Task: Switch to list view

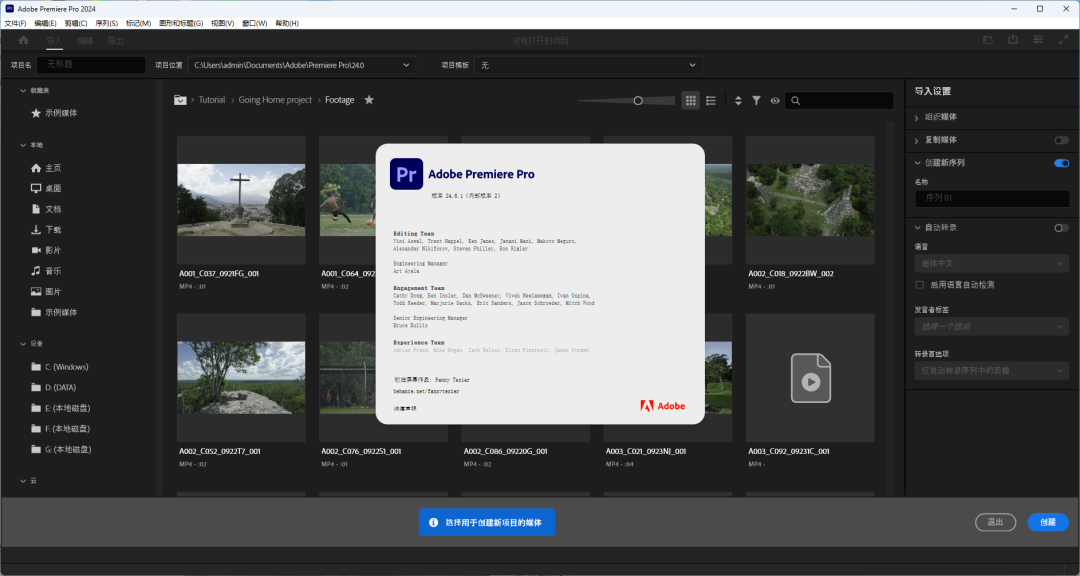Action: (711, 101)
